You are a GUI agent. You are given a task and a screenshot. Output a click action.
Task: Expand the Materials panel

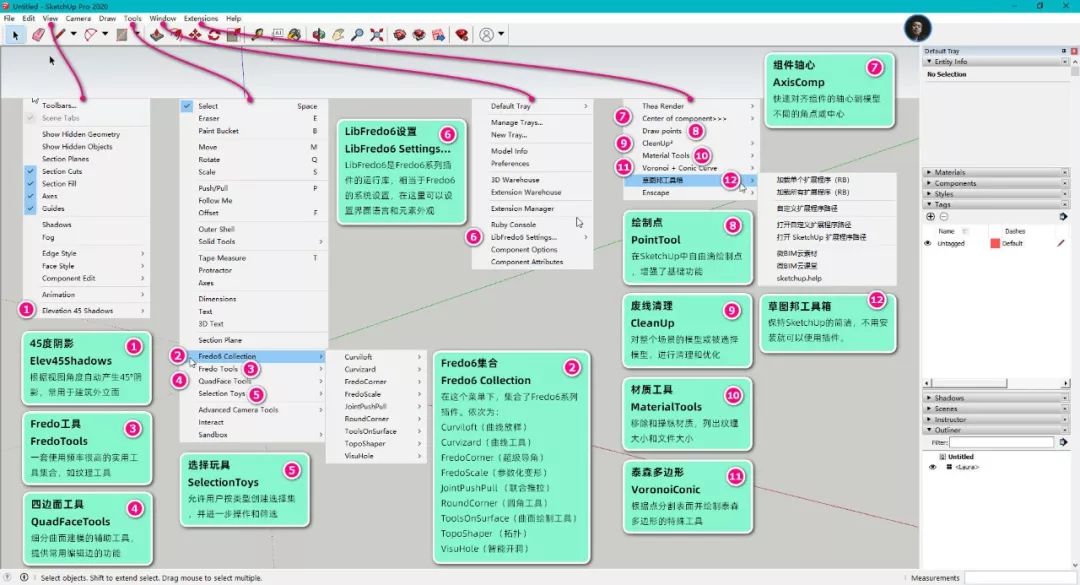point(929,172)
